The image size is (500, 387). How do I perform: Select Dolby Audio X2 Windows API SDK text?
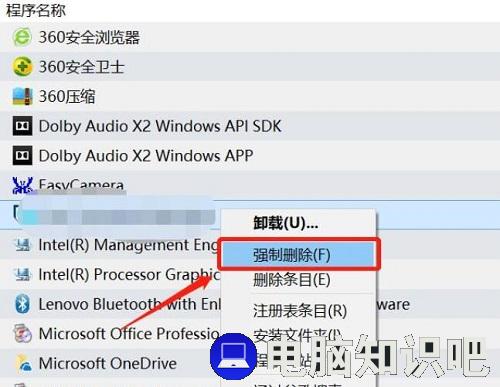click(160, 126)
